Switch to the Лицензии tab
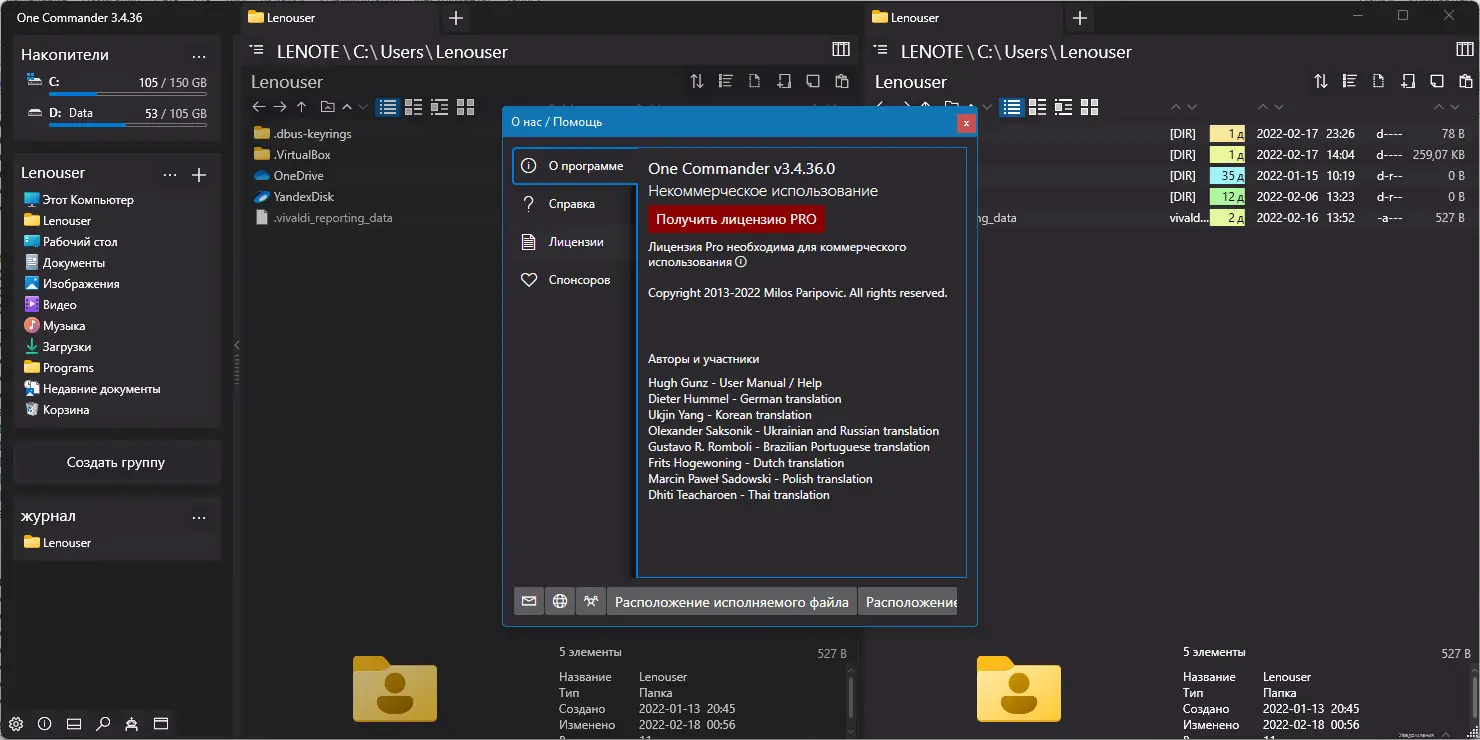This screenshot has width=1480, height=740. 574,242
